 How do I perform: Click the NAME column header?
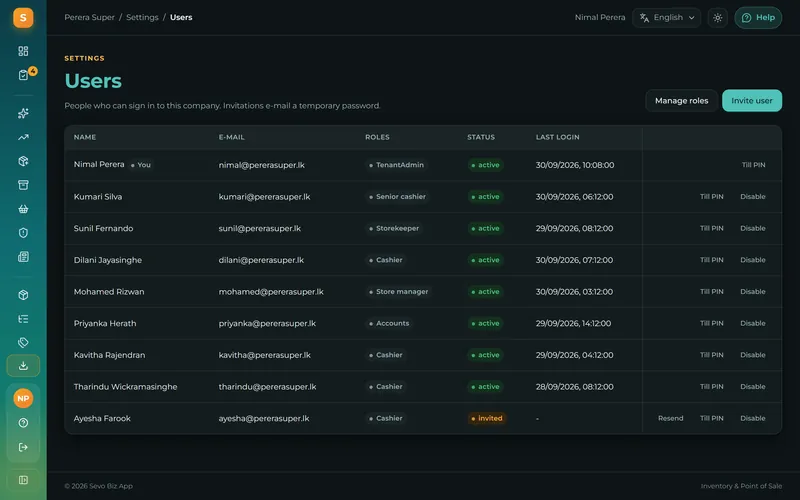coord(85,137)
